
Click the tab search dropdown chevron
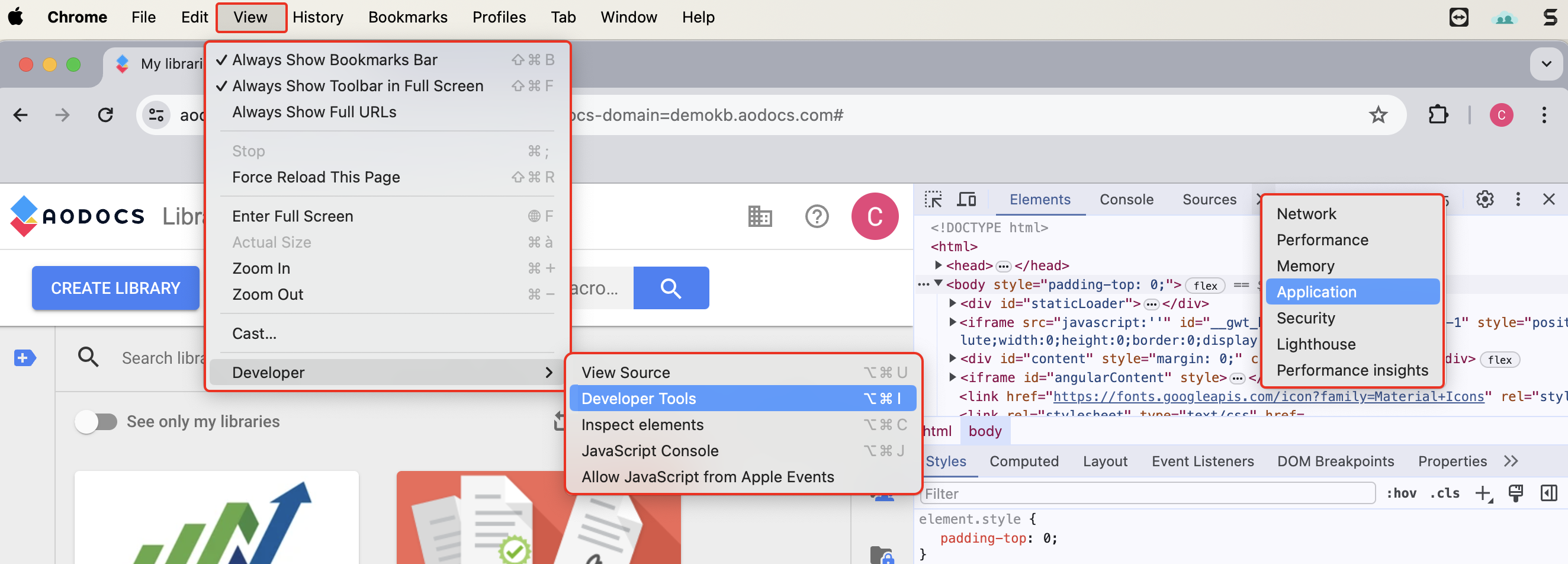pyautogui.click(x=1546, y=64)
